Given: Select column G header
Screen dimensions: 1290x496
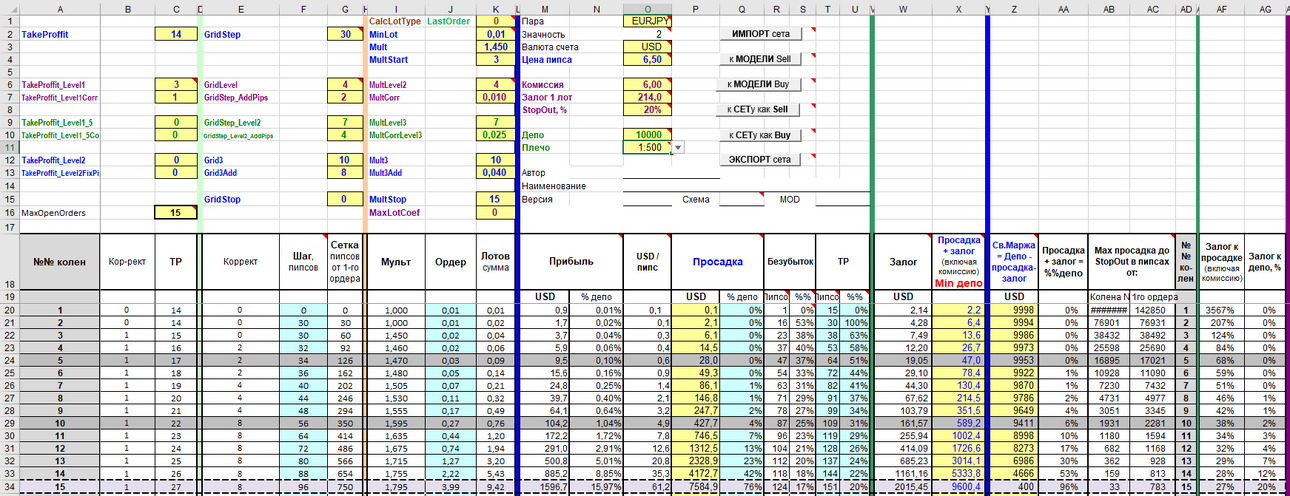Looking at the screenshot, I should click(345, 9).
